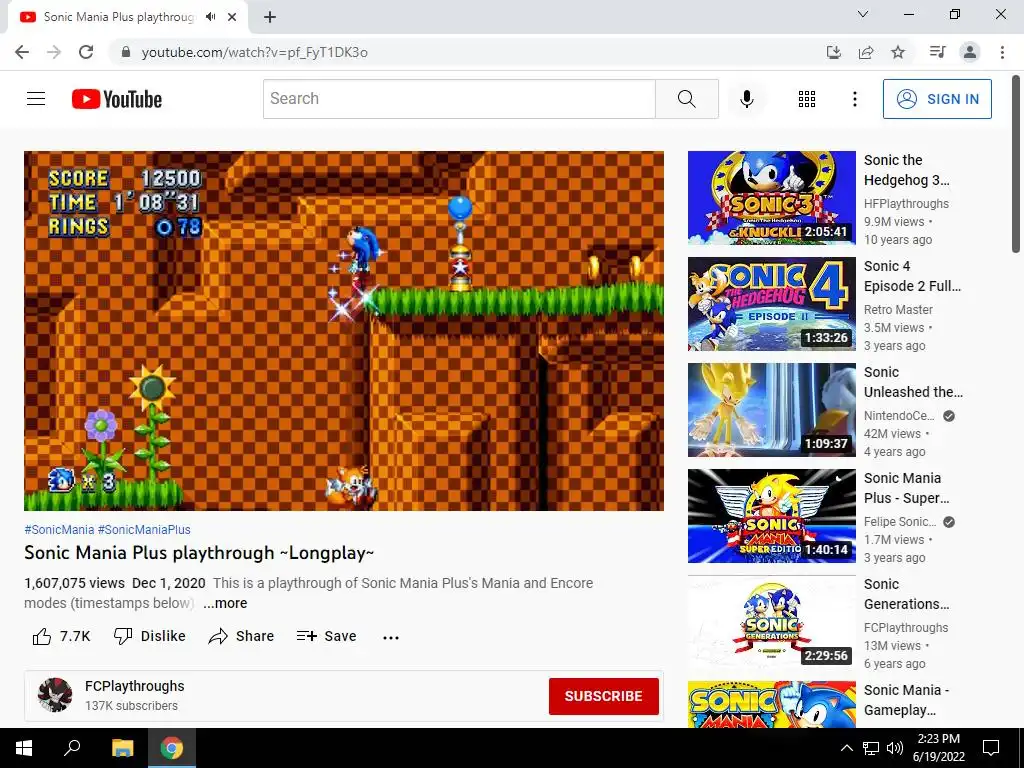Reload the page
Viewport: 1024px width, 768px height.
86,52
